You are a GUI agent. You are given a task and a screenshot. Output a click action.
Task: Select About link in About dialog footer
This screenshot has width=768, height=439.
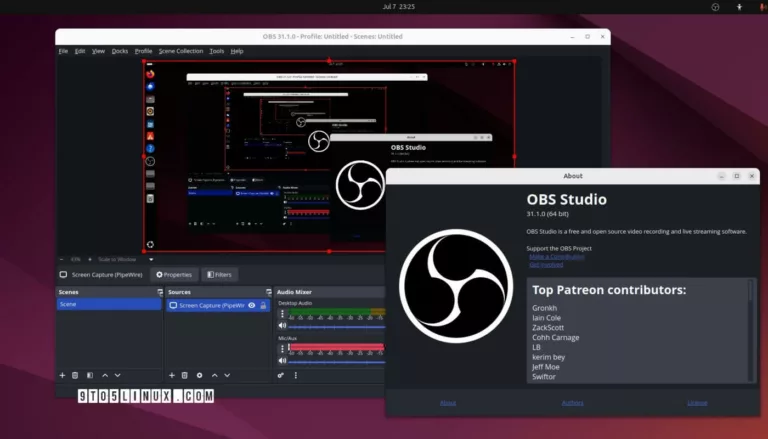click(448, 403)
